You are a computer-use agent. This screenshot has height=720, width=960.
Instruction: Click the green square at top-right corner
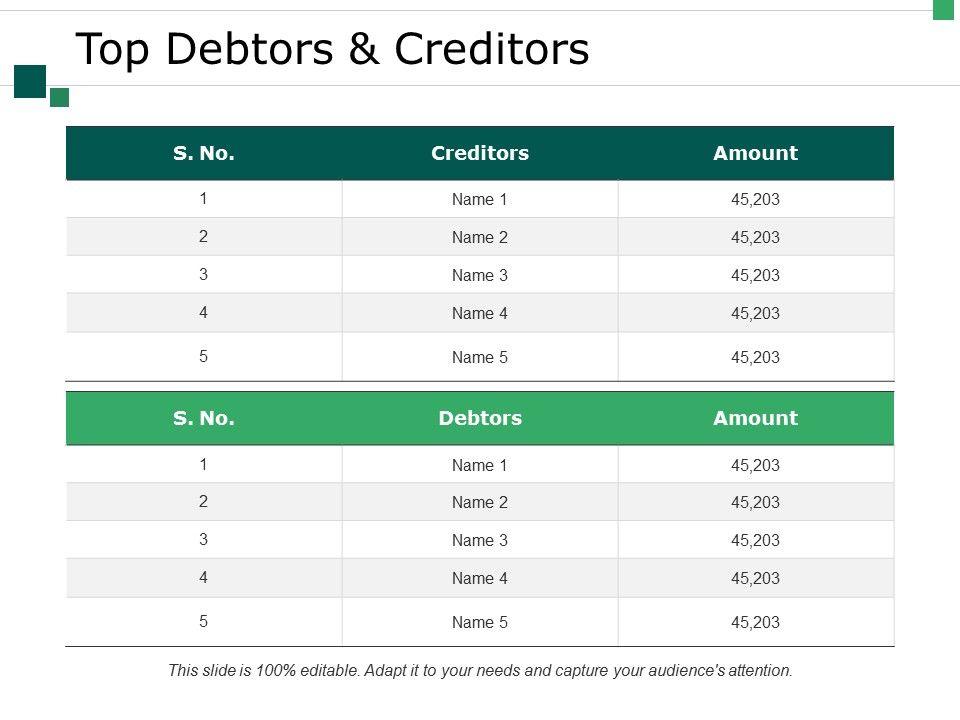[944, 9]
